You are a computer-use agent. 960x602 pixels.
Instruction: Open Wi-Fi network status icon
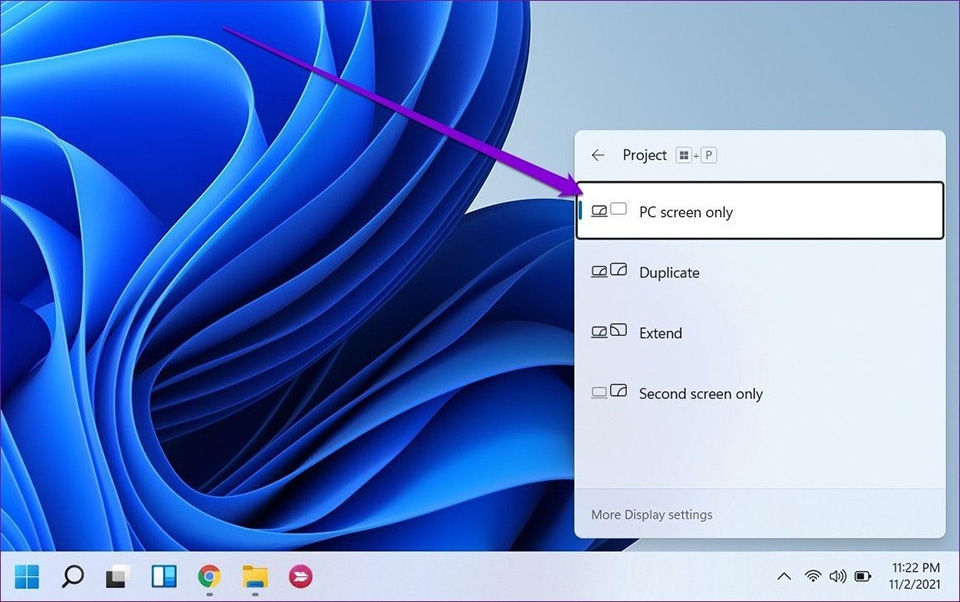point(813,576)
